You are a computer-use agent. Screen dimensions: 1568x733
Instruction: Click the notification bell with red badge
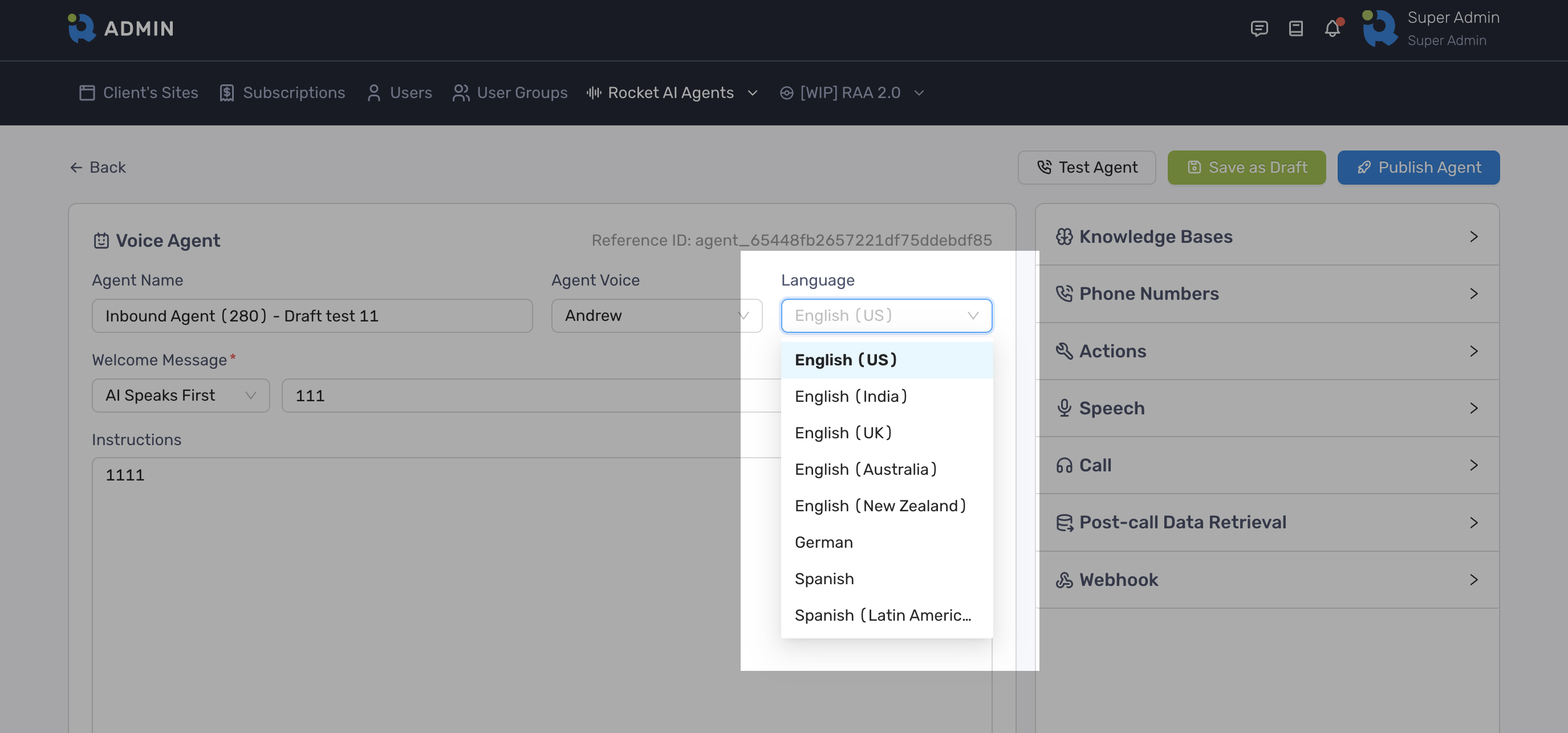click(x=1333, y=28)
